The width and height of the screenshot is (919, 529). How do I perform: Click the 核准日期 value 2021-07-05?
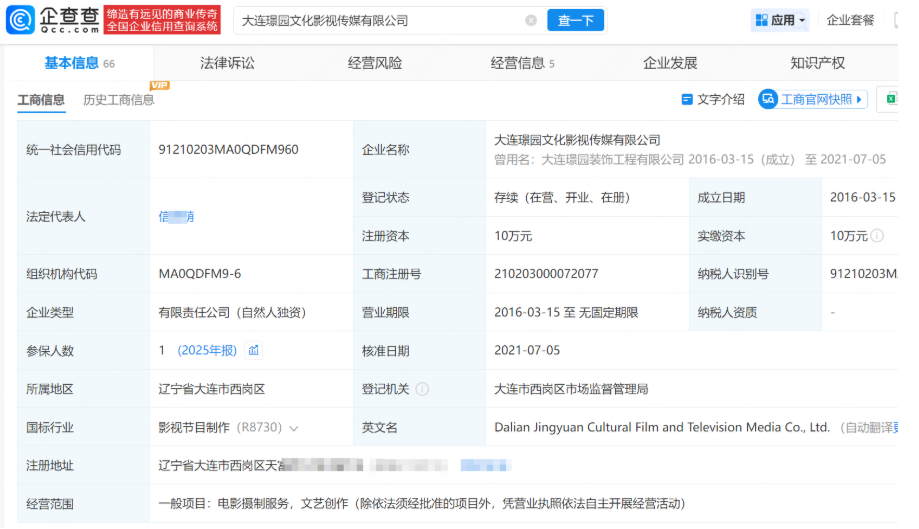pyautogui.click(x=527, y=350)
